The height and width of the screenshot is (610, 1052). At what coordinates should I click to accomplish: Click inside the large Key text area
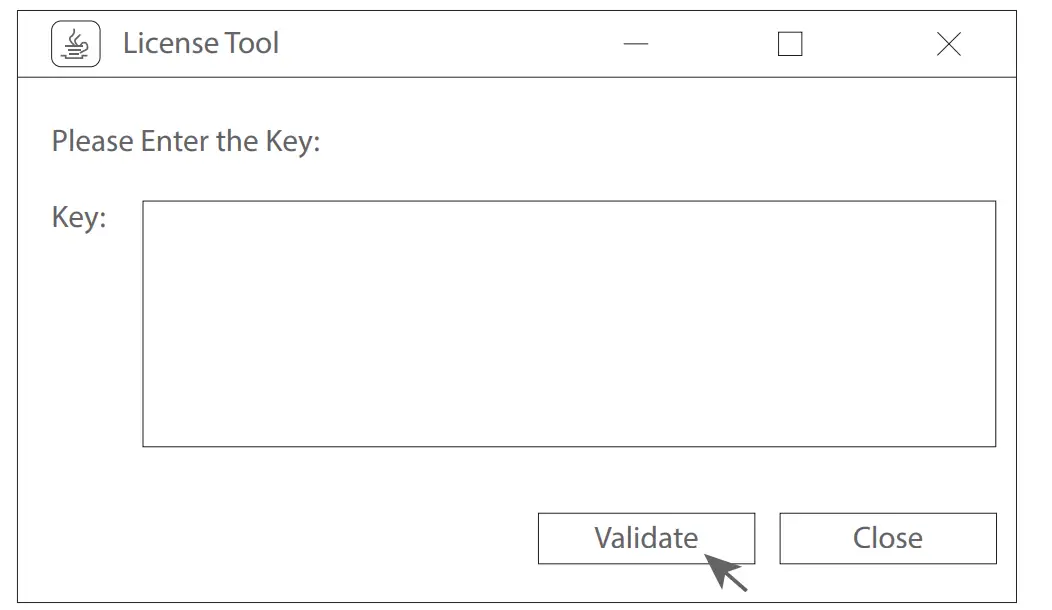click(x=568, y=323)
